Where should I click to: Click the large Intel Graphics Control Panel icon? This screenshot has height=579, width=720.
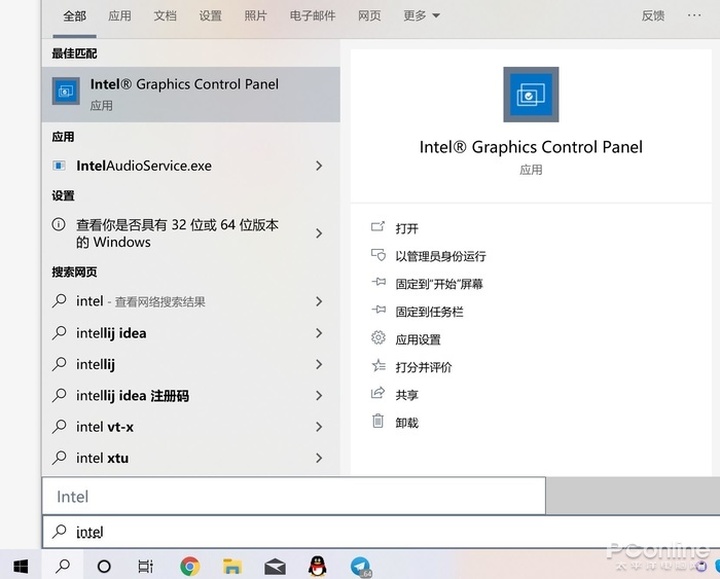coord(531,95)
